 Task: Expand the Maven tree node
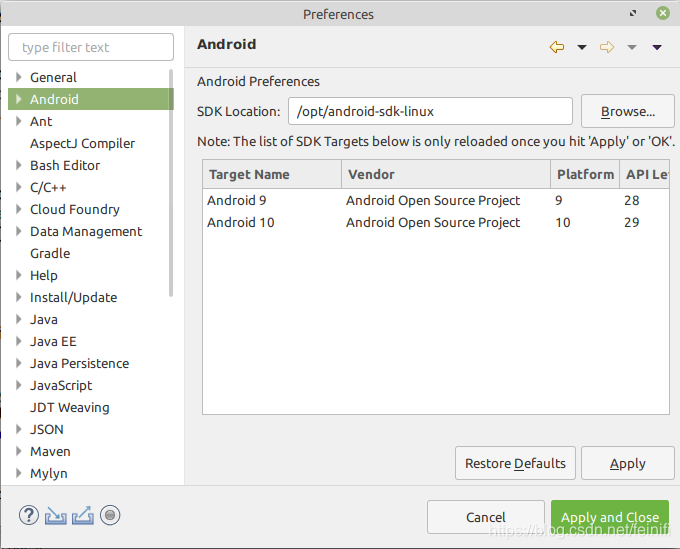(x=18, y=451)
